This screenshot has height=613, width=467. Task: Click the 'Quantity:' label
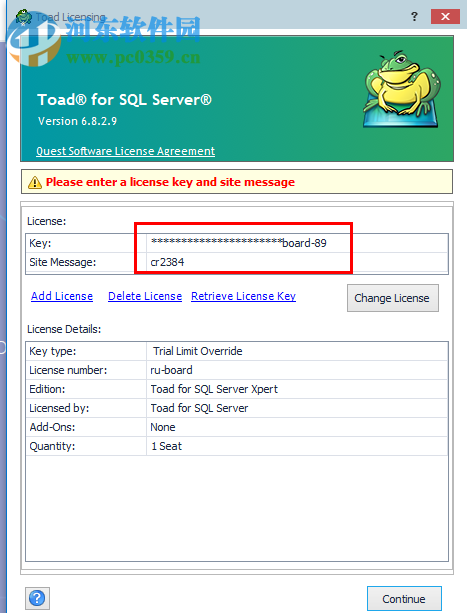[x=52, y=446]
